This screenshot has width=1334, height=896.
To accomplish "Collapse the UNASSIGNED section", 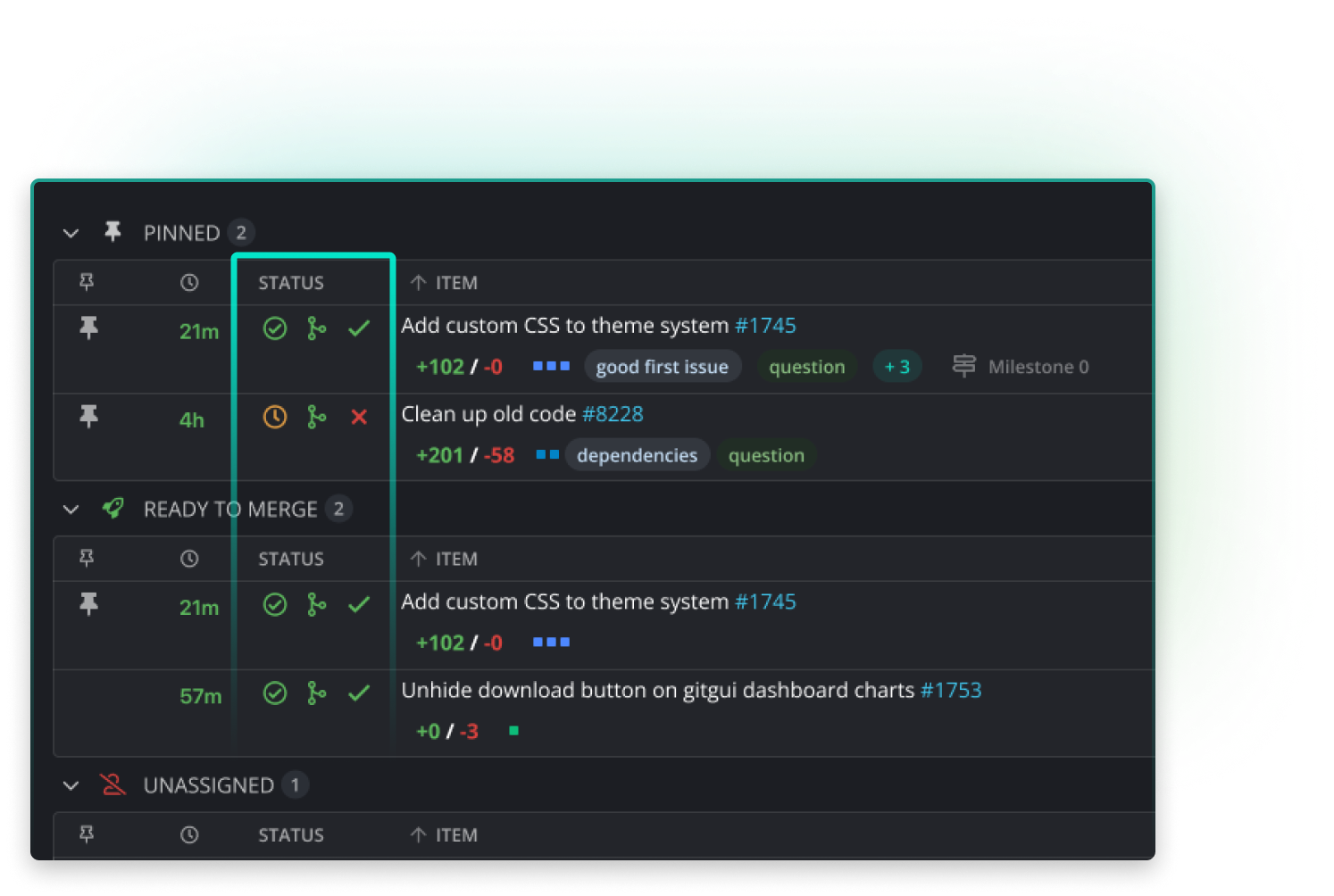I will pyautogui.click(x=71, y=785).
